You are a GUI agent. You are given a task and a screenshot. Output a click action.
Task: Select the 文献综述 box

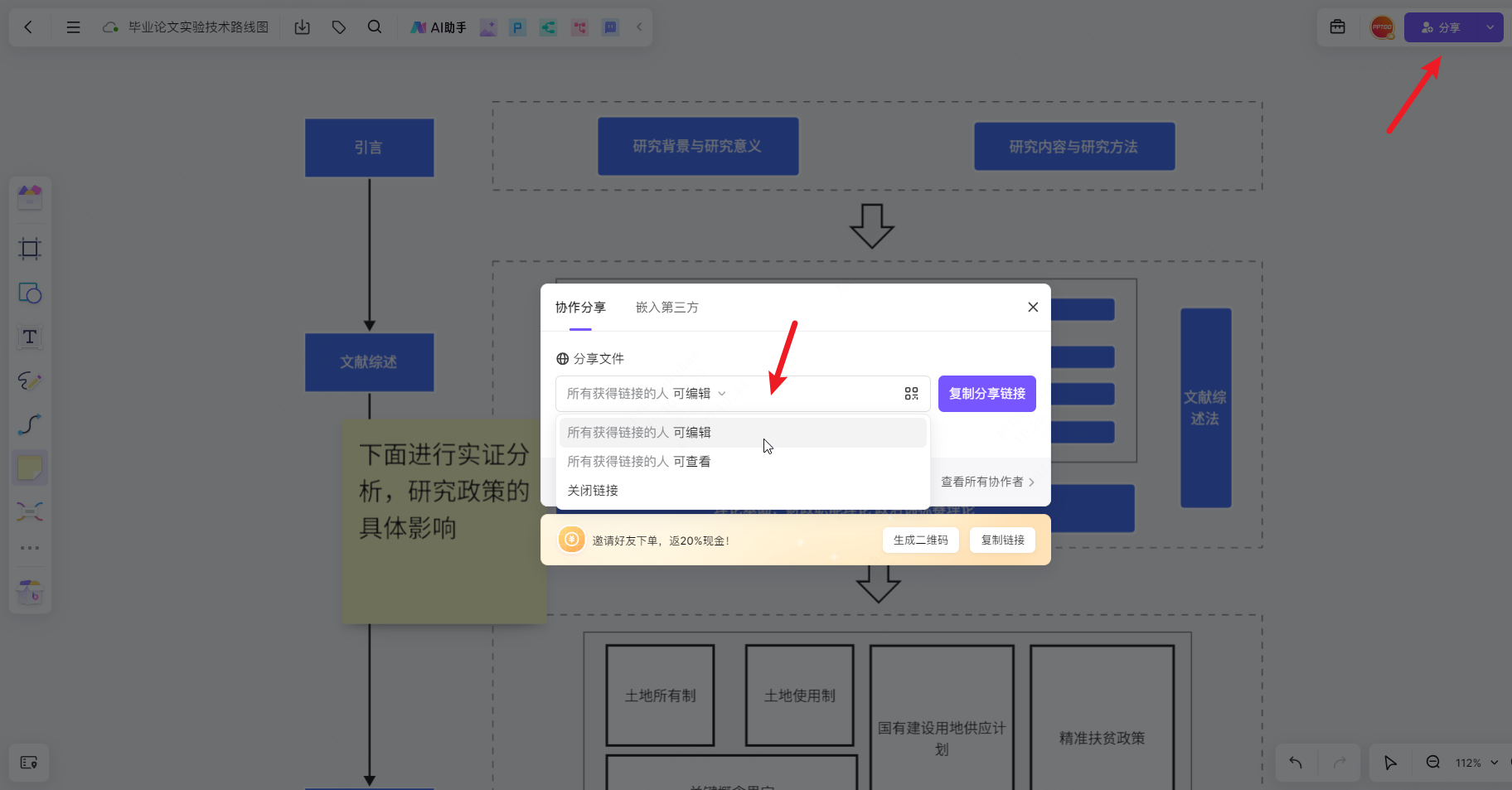pyautogui.click(x=369, y=362)
